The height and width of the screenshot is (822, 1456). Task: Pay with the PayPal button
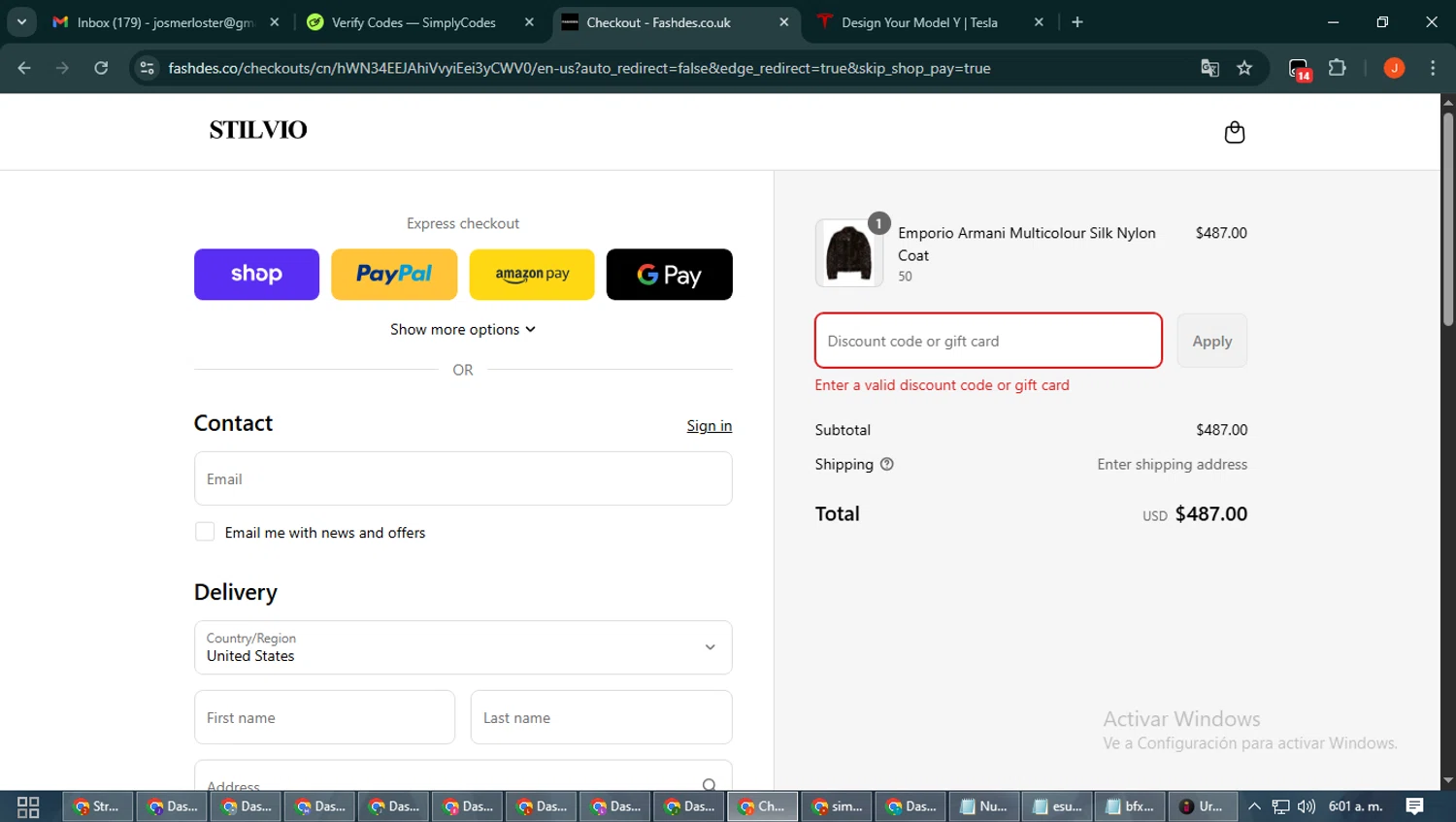pyautogui.click(x=394, y=275)
